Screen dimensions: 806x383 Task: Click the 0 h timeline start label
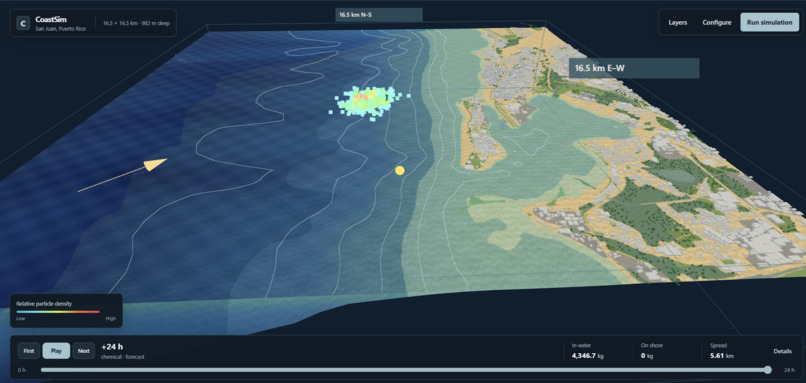pyautogui.click(x=21, y=370)
